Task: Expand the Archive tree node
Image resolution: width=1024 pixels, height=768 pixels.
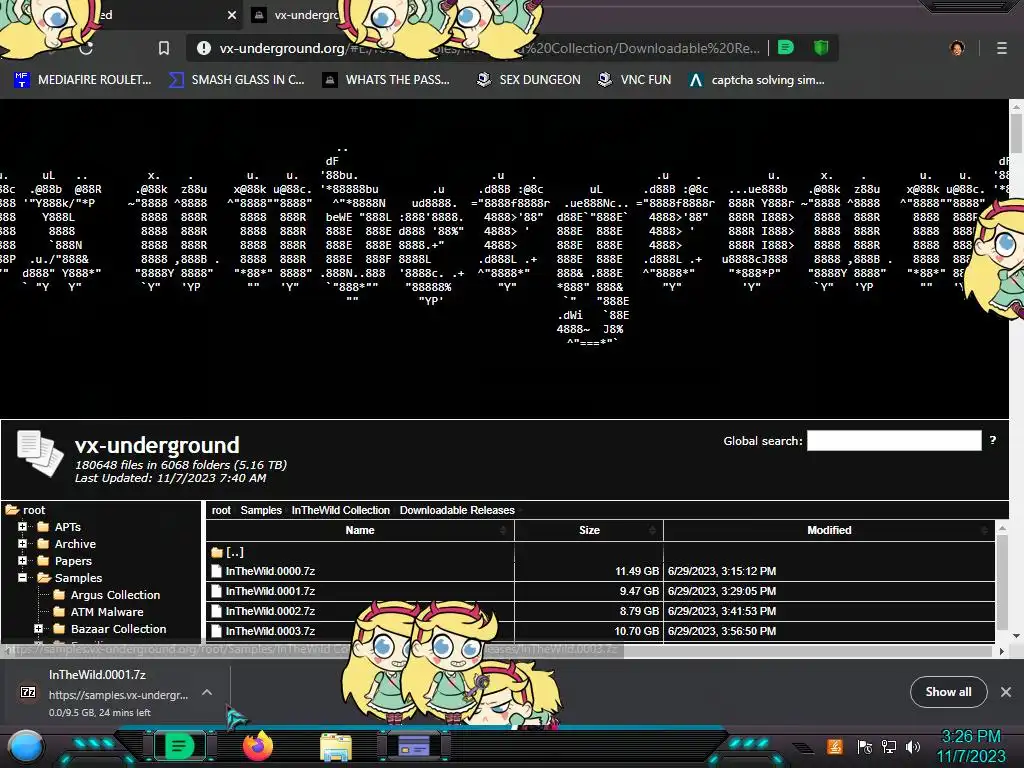Action: (22, 543)
